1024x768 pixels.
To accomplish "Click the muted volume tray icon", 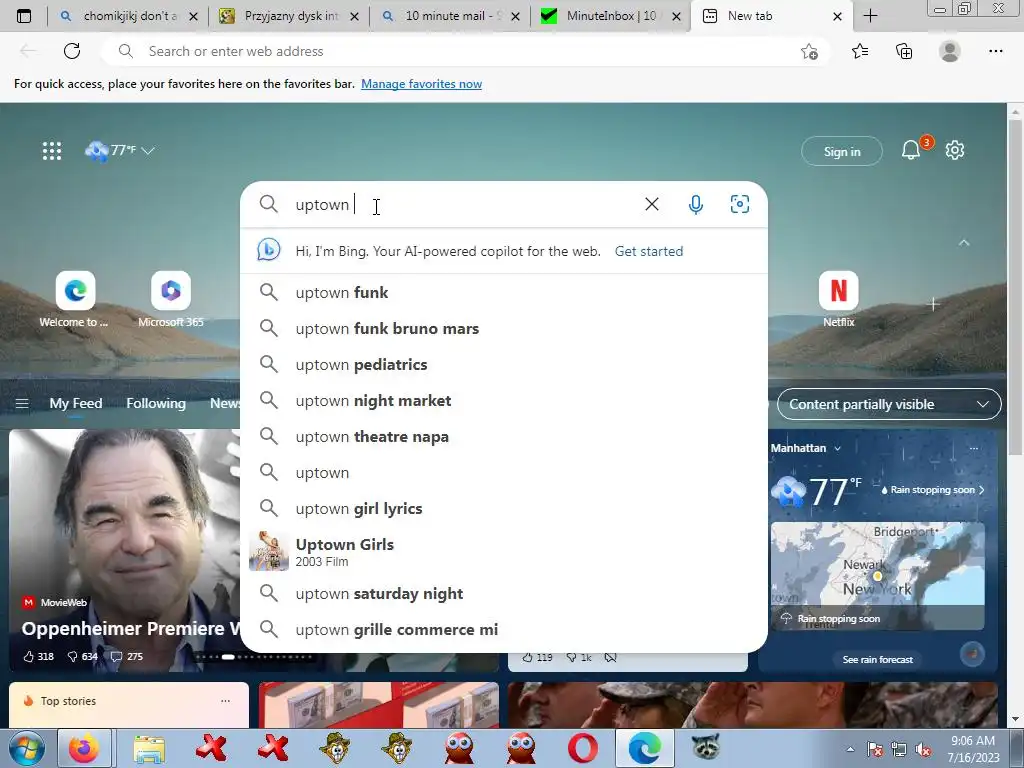I will [923, 750].
